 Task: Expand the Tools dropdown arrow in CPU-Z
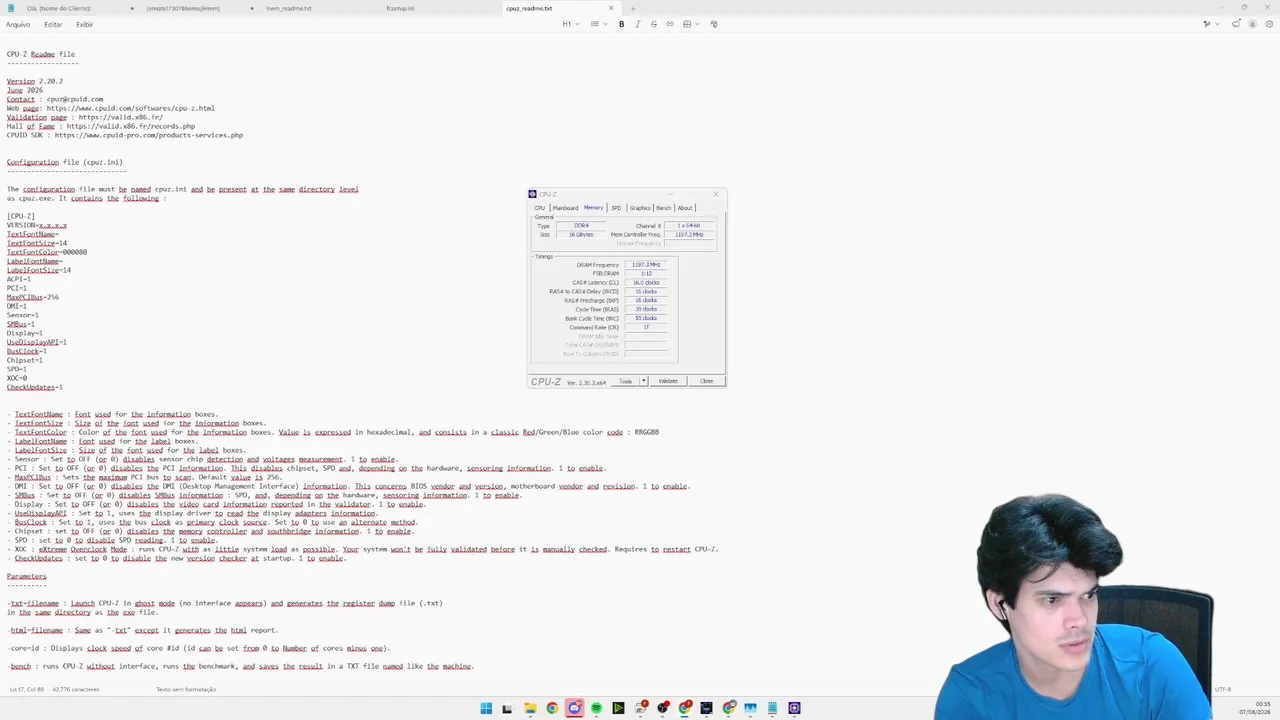tap(643, 381)
